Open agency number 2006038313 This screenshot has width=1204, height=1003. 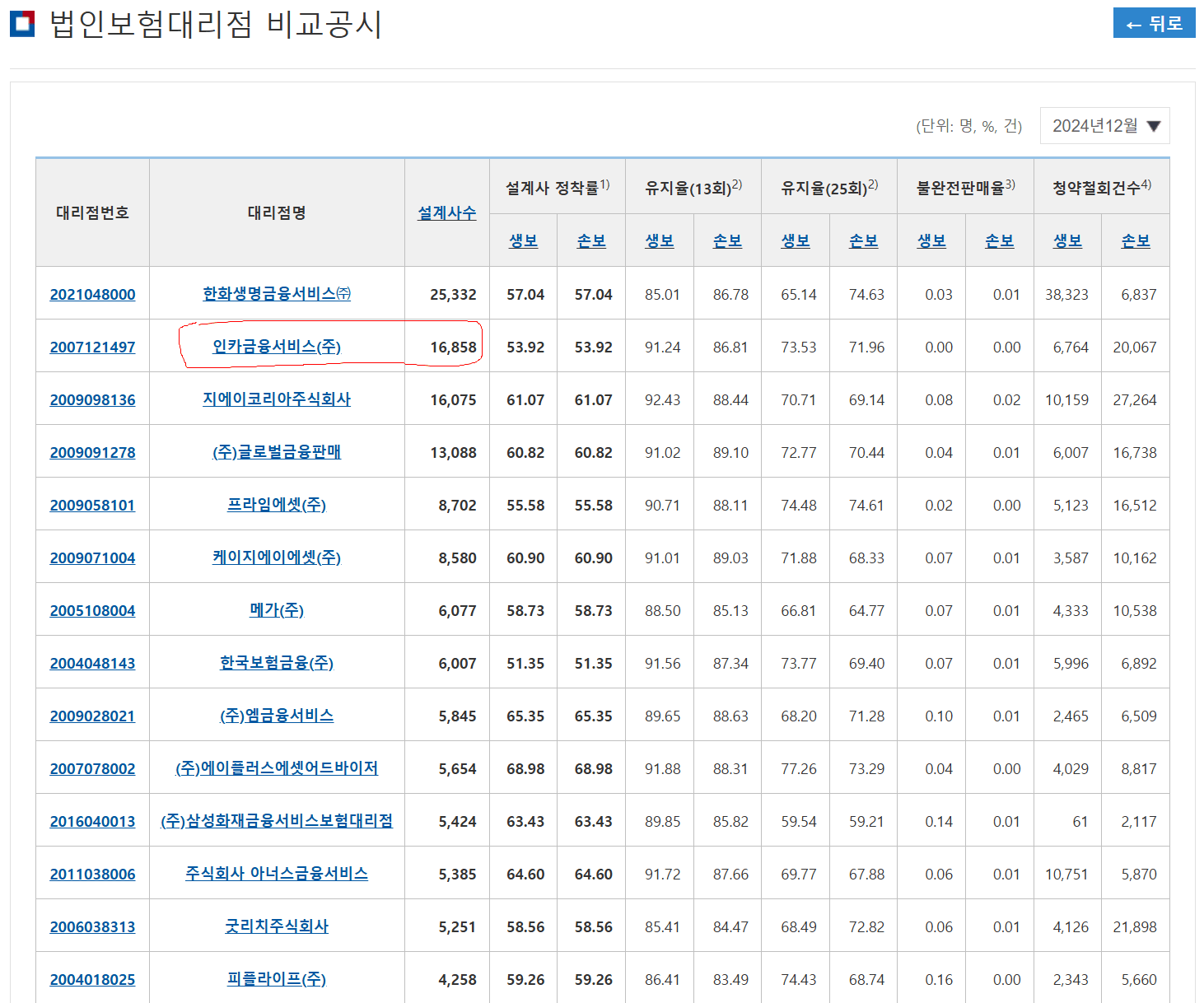click(x=92, y=926)
